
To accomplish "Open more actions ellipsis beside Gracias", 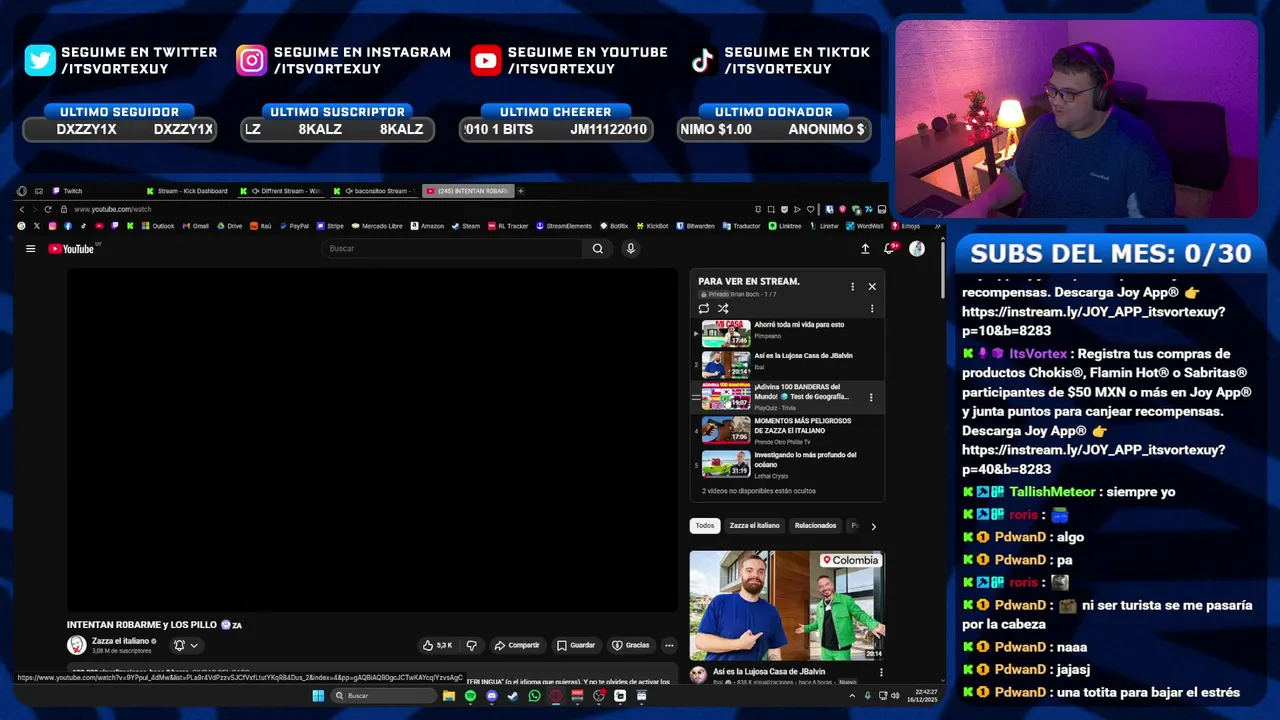I will (669, 645).
